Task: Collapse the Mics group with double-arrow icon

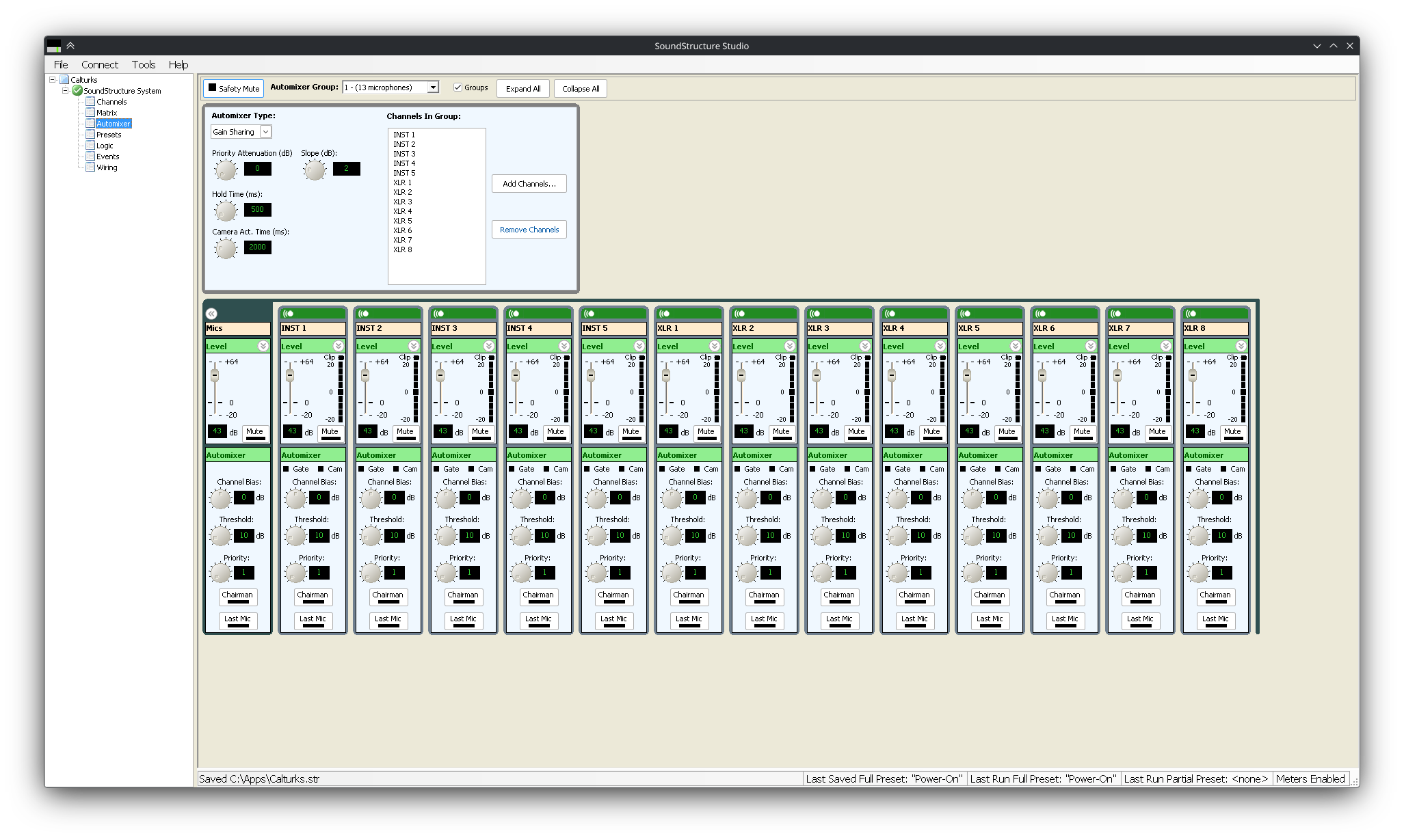Action: click(x=211, y=314)
